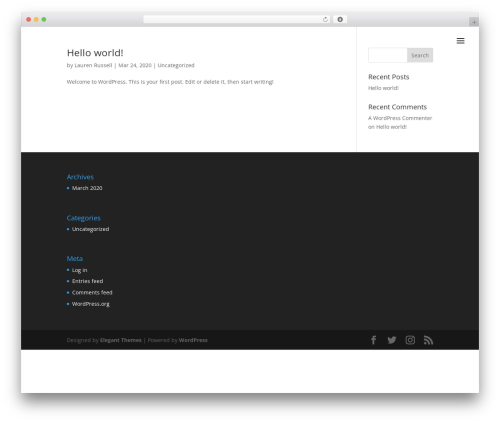Open the Entries feed link
The width and height of the screenshot is (500, 423).
[x=87, y=281]
